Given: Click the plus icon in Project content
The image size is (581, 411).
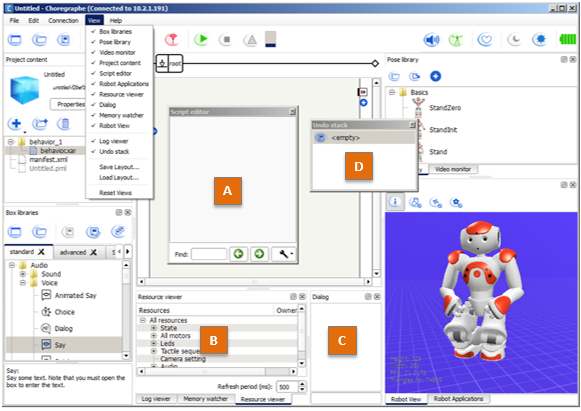Looking at the screenshot, I should pyautogui.click(x=16, y=123).
